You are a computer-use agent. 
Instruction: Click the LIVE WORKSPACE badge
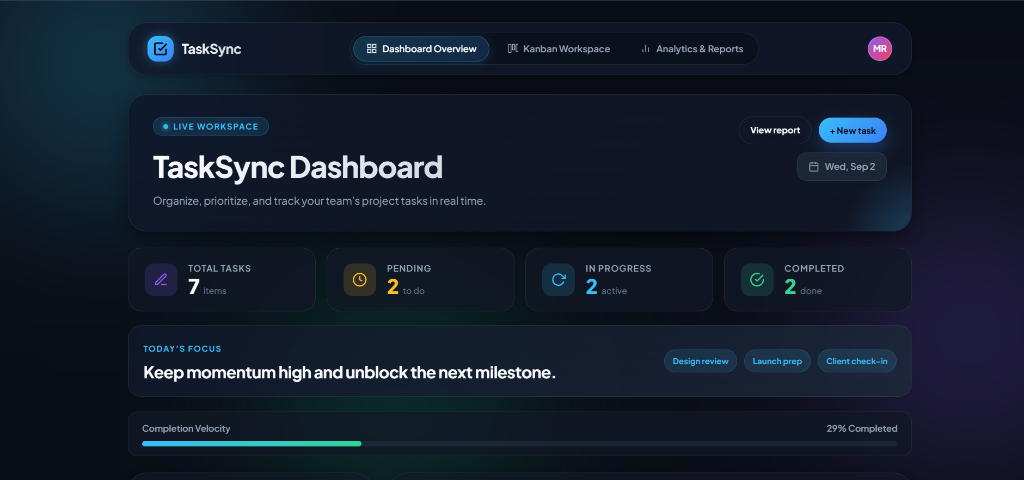(x=211, y=127)
